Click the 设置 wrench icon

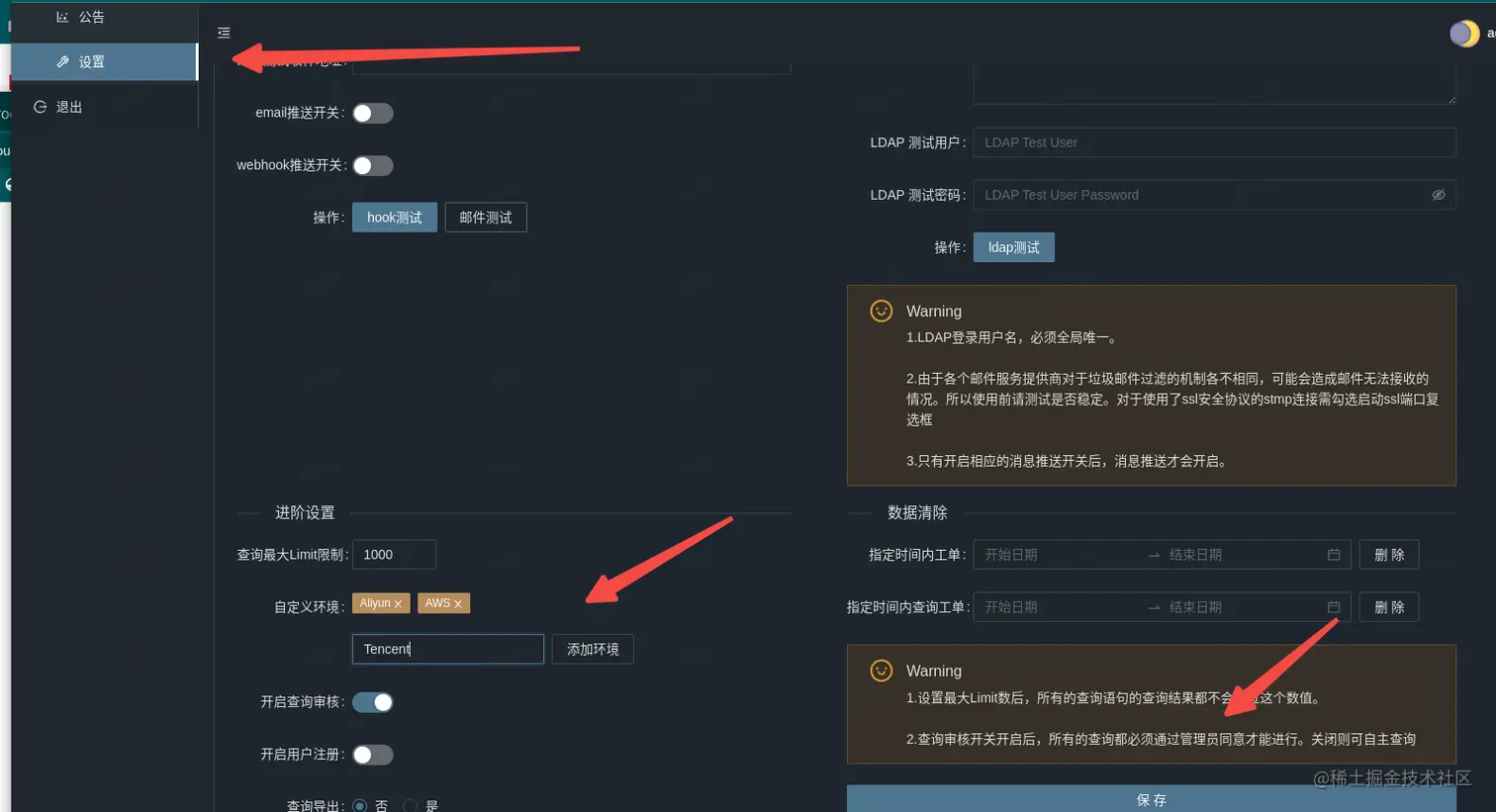[62, 62]
